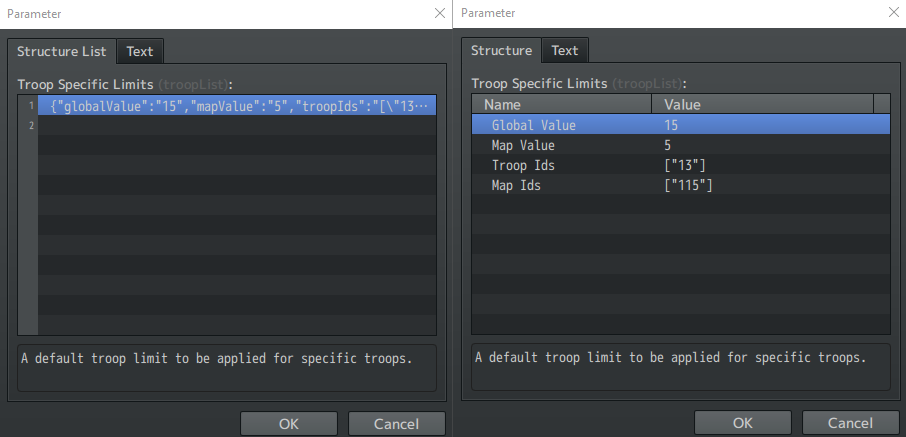Select the Map Ids row
906x437 pixels.
point(681,186)
